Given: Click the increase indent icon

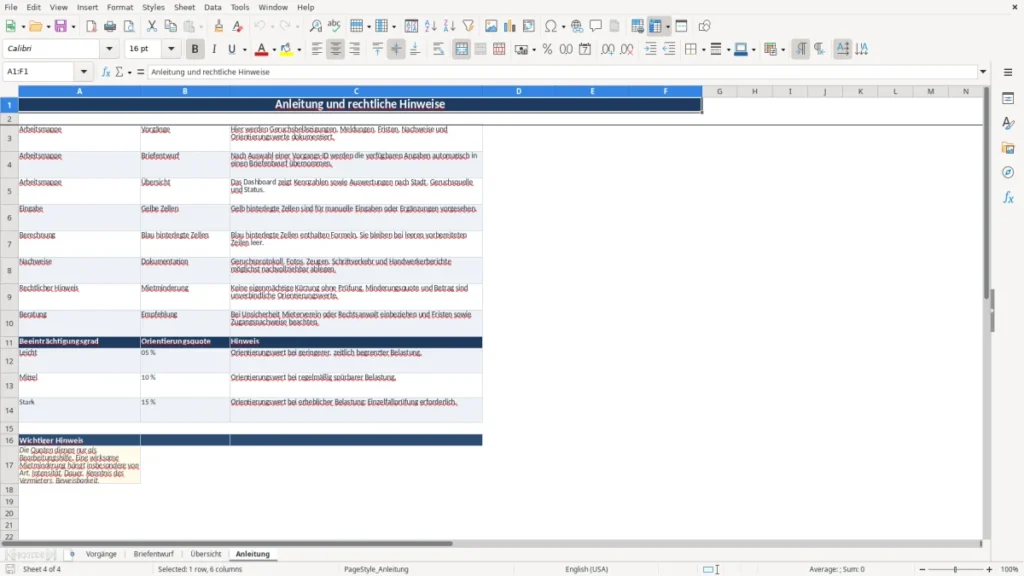Looking at the screenshot, I should [650, 49].
